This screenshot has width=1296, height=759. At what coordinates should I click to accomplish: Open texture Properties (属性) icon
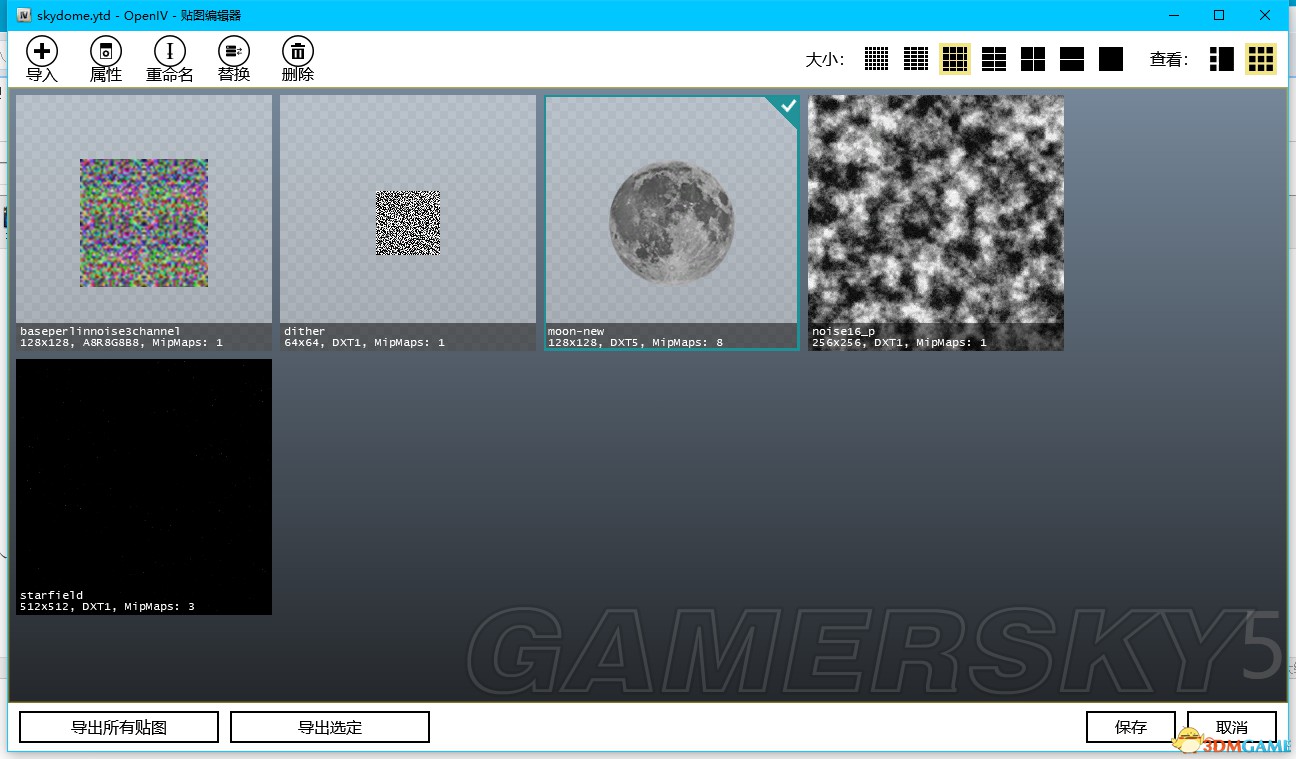point(106,51)
